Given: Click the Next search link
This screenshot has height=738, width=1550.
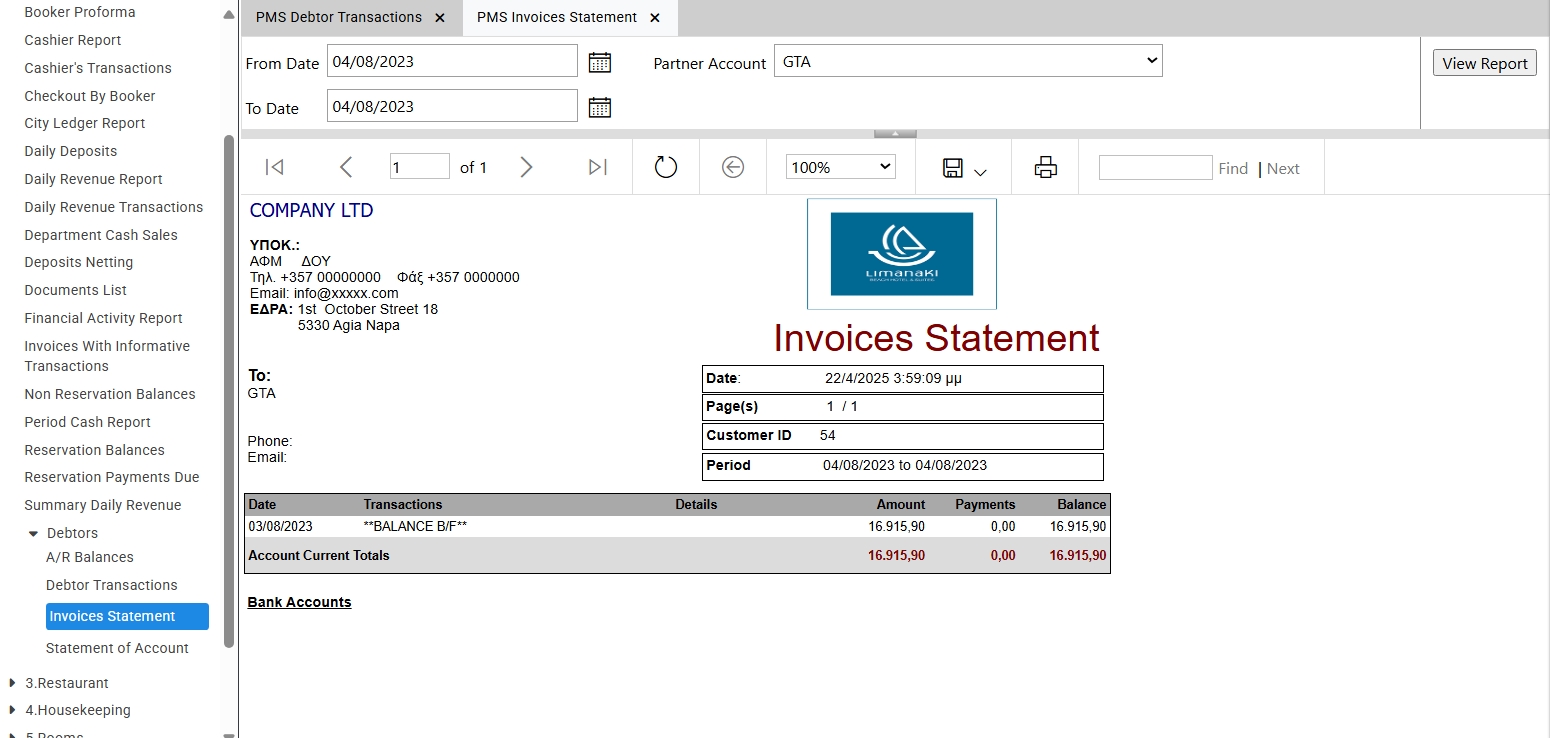Looking at the screenshot, I should tap(1283, 169).
